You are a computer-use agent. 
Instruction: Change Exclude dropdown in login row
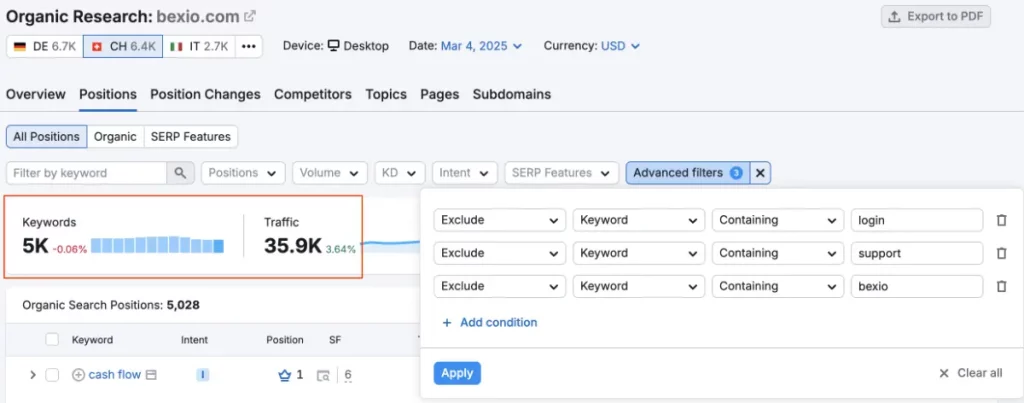[500, 220]
